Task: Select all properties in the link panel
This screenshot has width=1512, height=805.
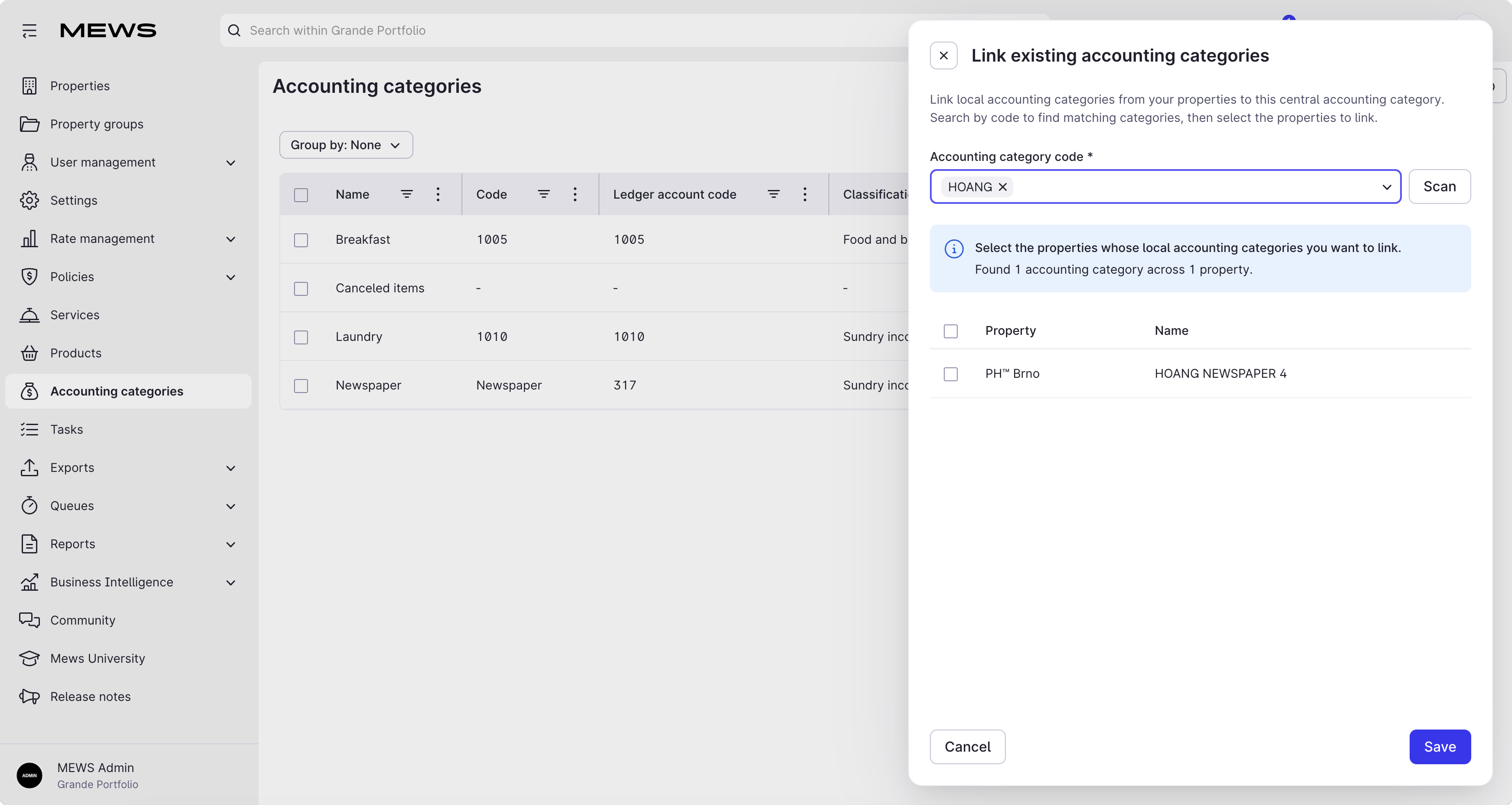Action: click(x=950, y=331)
